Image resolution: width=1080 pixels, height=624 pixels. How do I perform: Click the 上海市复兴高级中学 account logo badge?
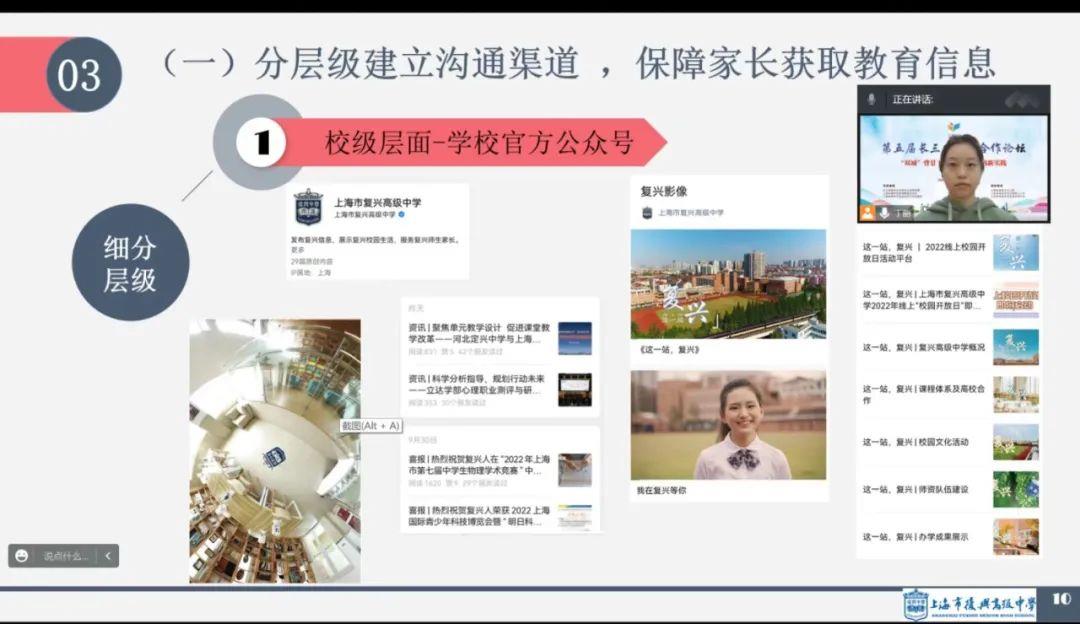[x=308, y=207]
